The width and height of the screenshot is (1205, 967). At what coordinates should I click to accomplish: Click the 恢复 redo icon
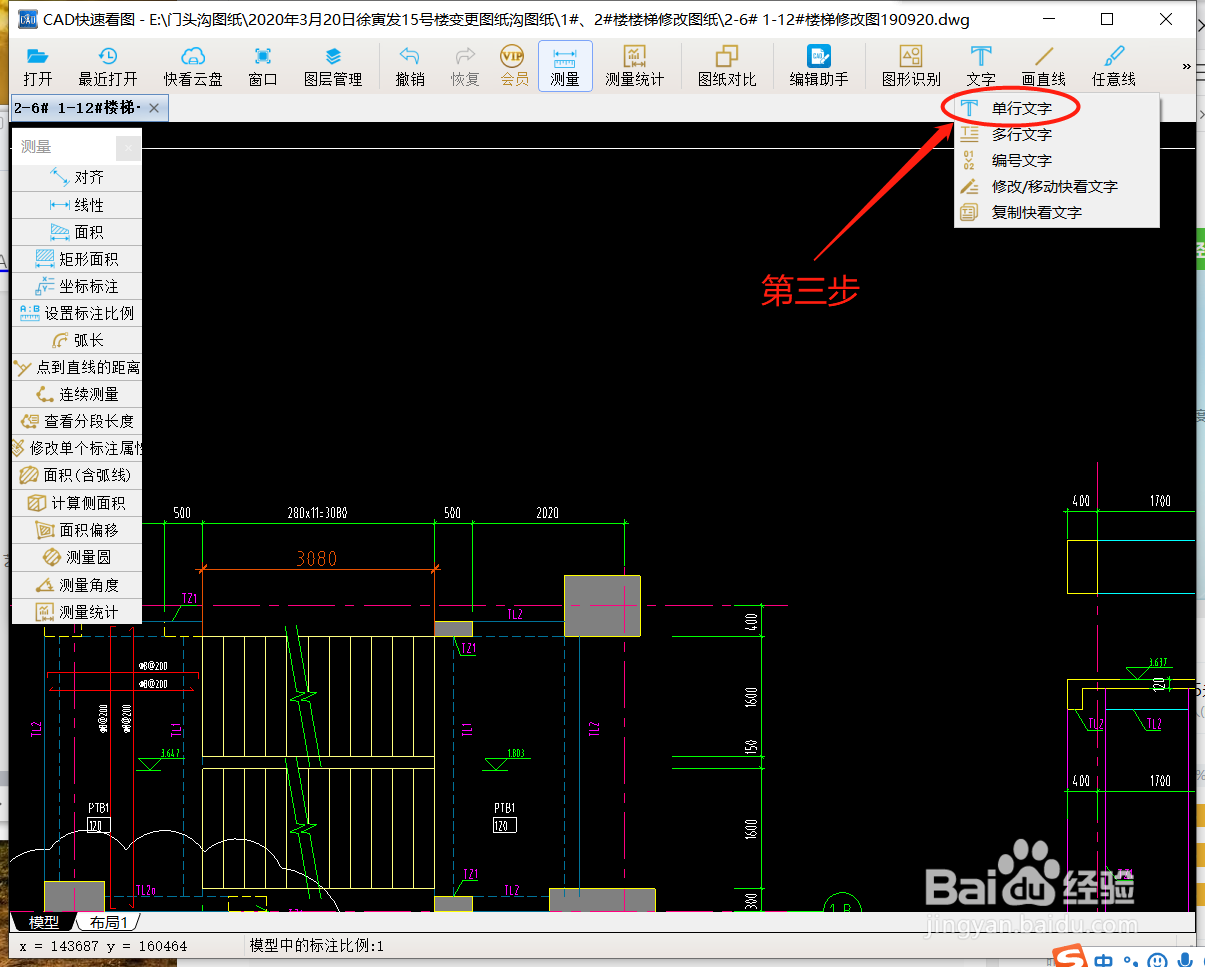click(463, 64)
